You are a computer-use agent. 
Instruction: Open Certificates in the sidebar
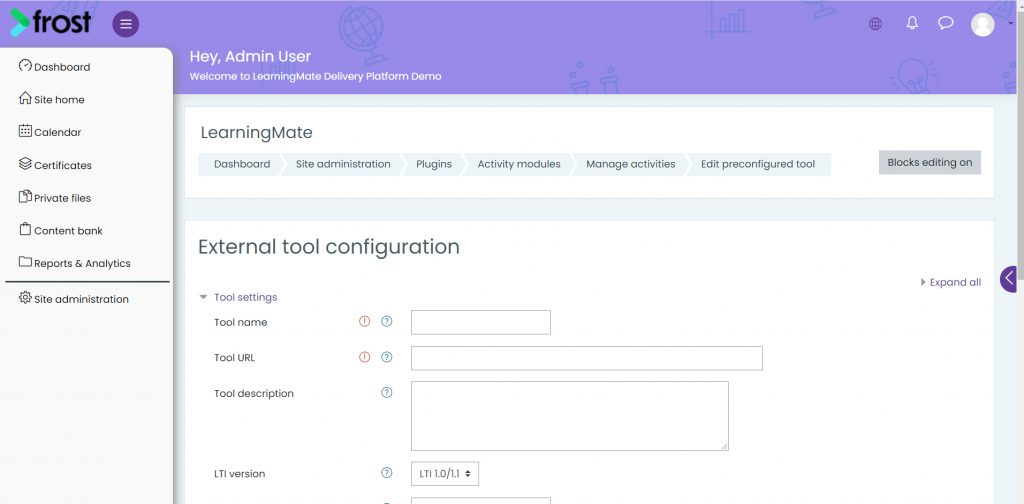click(63, 166)
